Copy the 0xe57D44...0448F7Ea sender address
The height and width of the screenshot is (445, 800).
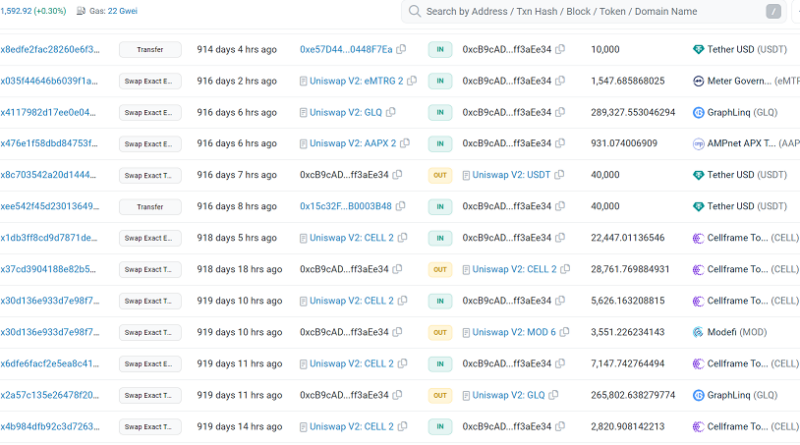coord(401,50)
